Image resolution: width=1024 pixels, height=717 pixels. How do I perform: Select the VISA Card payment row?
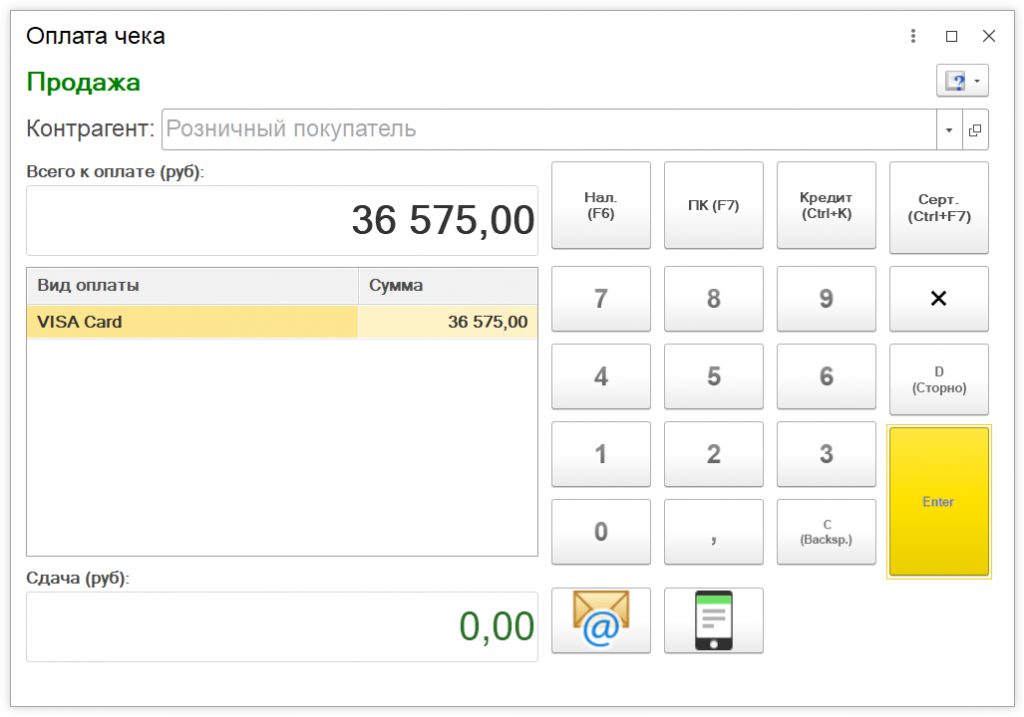(x=192, y=322)
